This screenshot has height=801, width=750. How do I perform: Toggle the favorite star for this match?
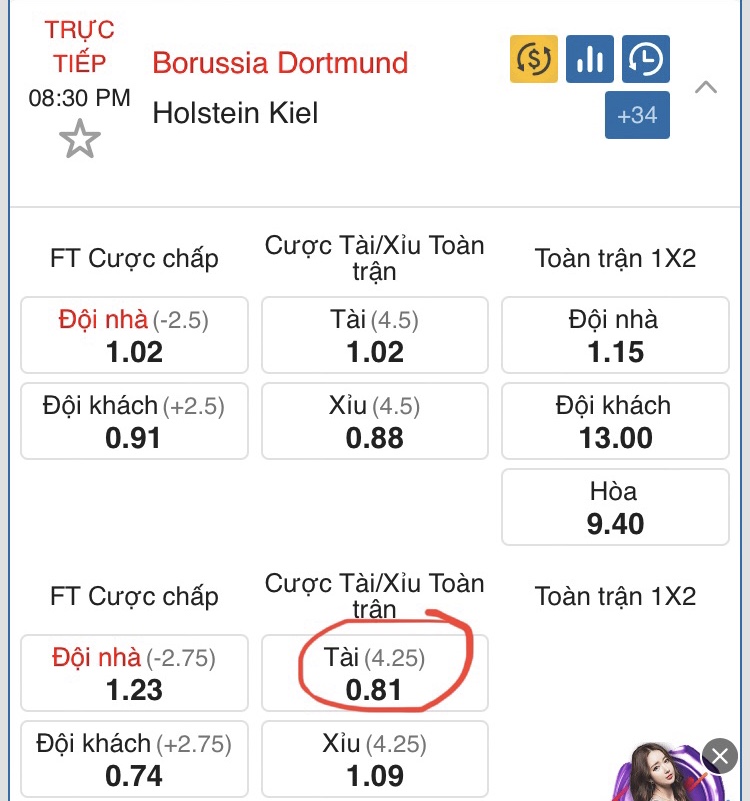(x=80, y=139)
